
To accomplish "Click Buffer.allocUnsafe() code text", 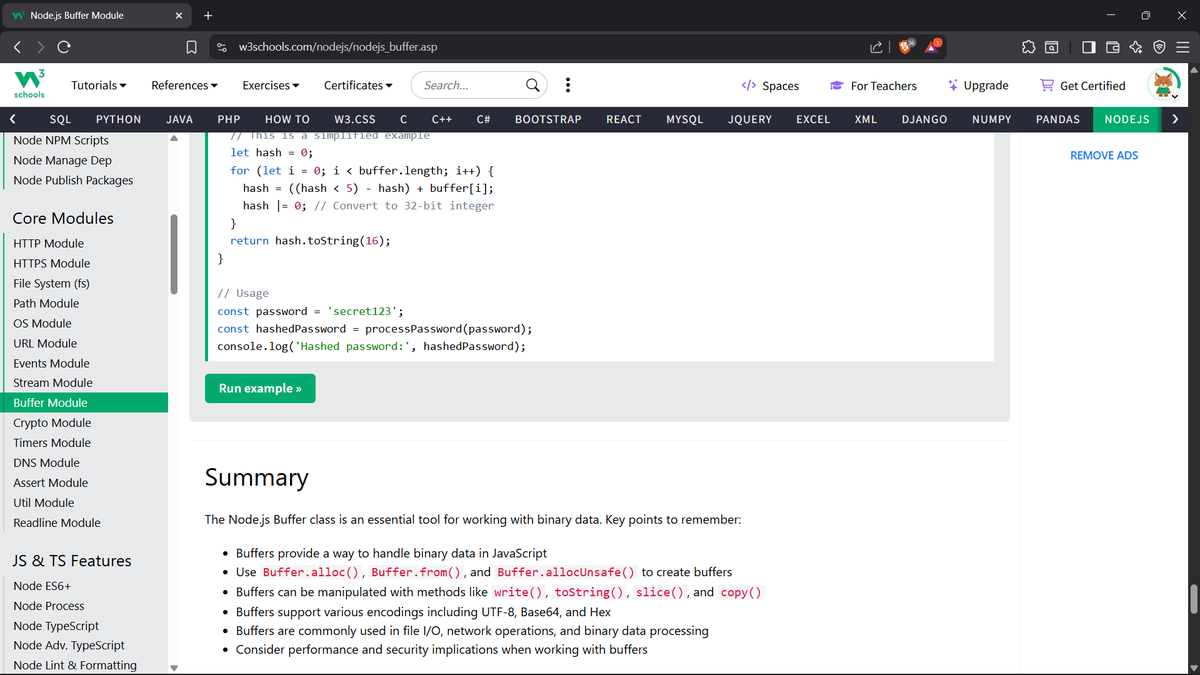I will click(x=566, y=573).
